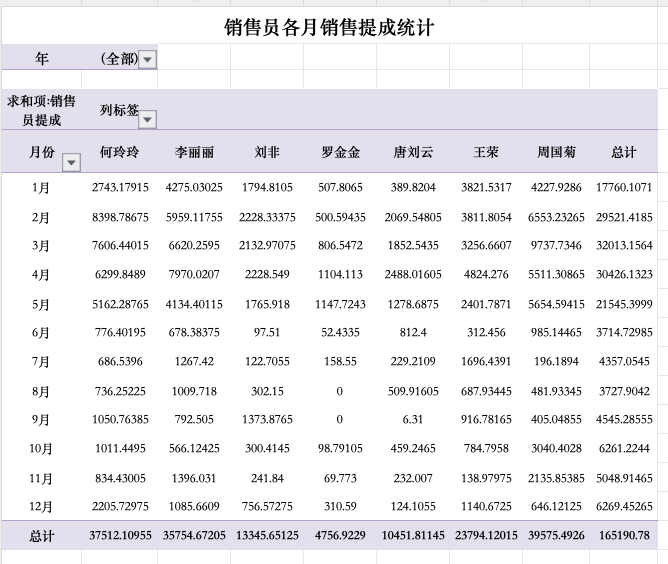Click total value 4756.9229

click(340, 535)
